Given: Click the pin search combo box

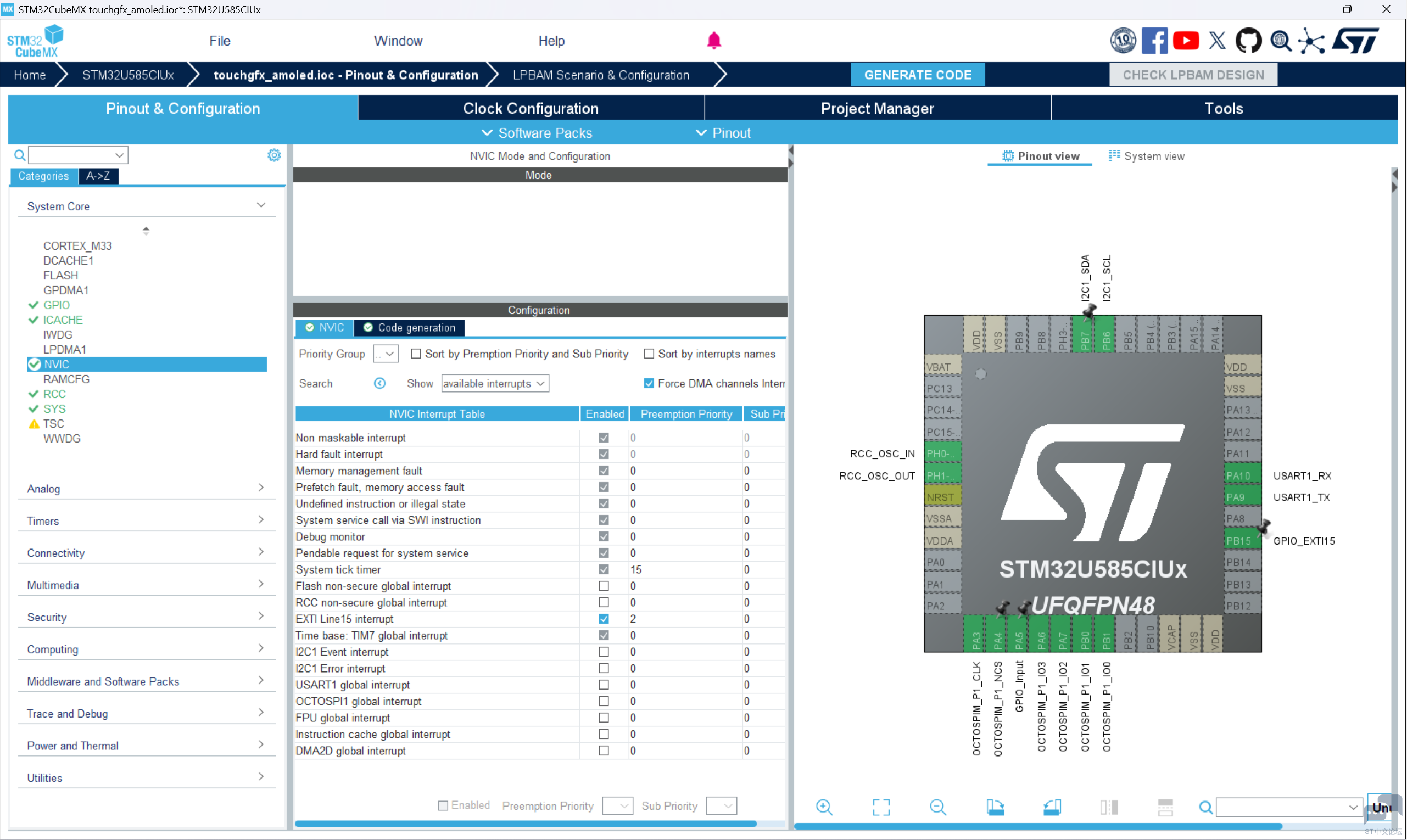Looking at the screenshot, I should coord(1289,807).
